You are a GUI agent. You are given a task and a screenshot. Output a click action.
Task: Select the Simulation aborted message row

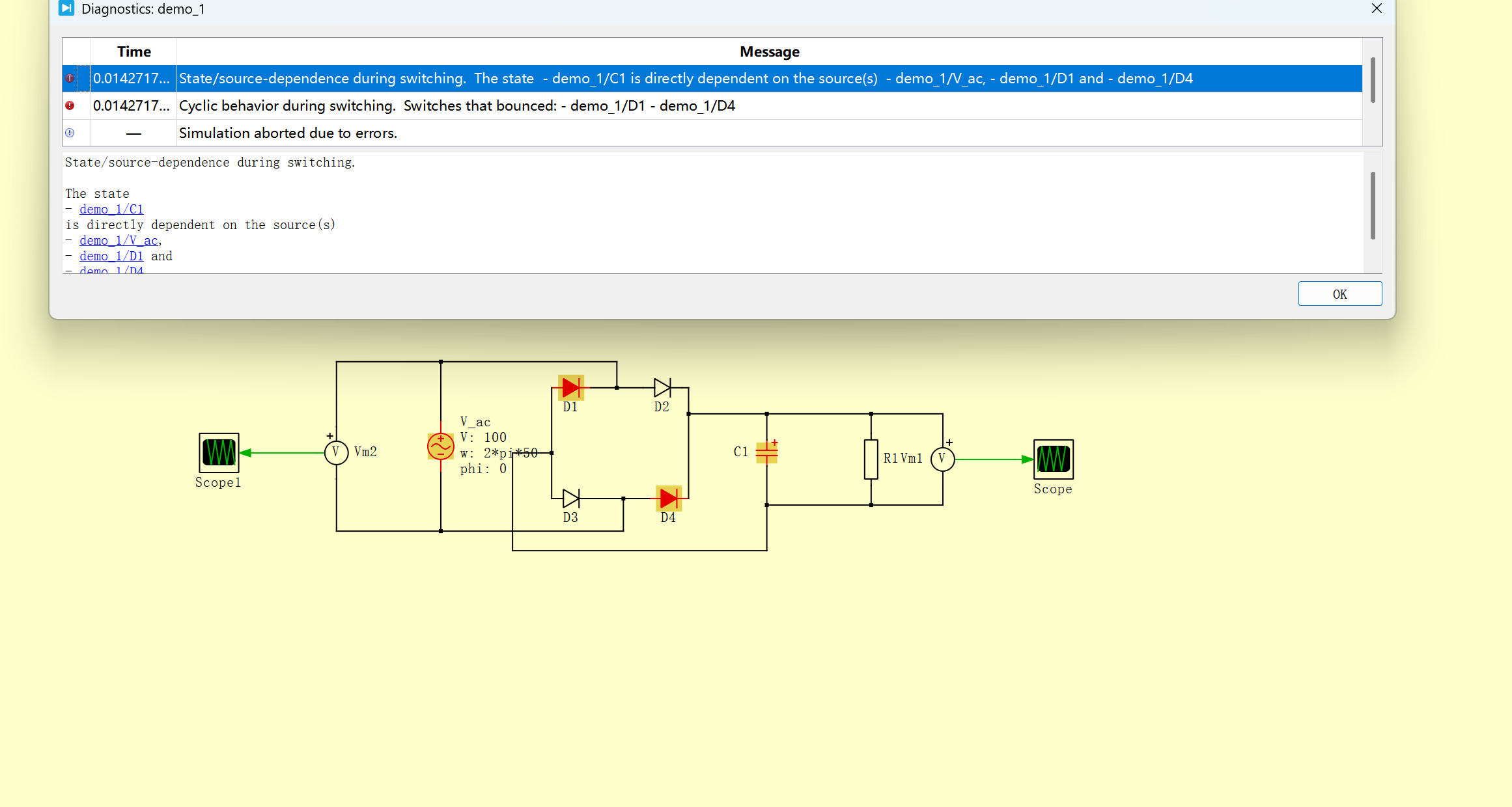pyautogui.click(x=288, y=133)
